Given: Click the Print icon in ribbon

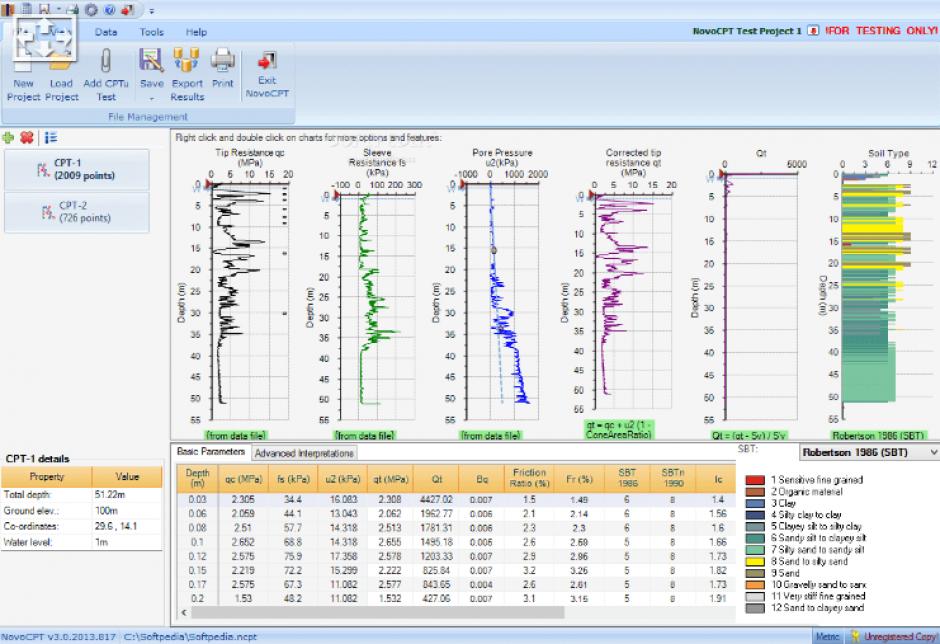Looking at the screenshot, I should (x=222, y=60).
